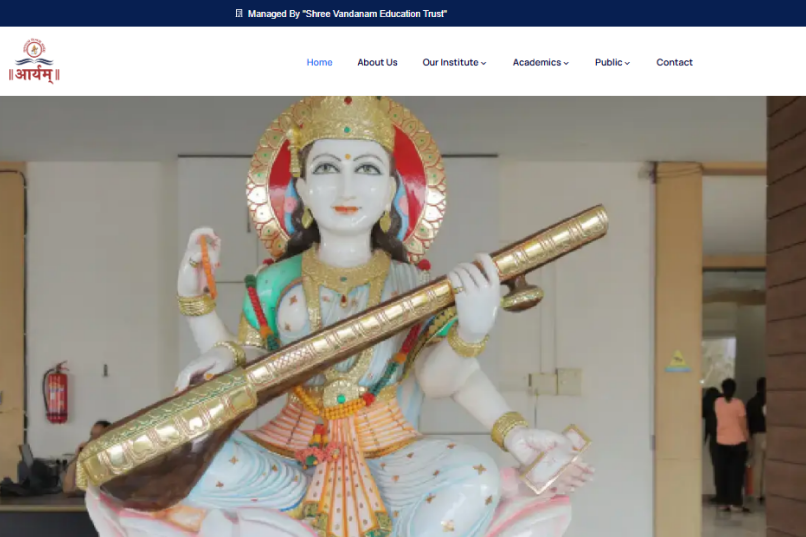Click the building icon before Managed By
Screen dimensions: 806x537
[238, 14]
